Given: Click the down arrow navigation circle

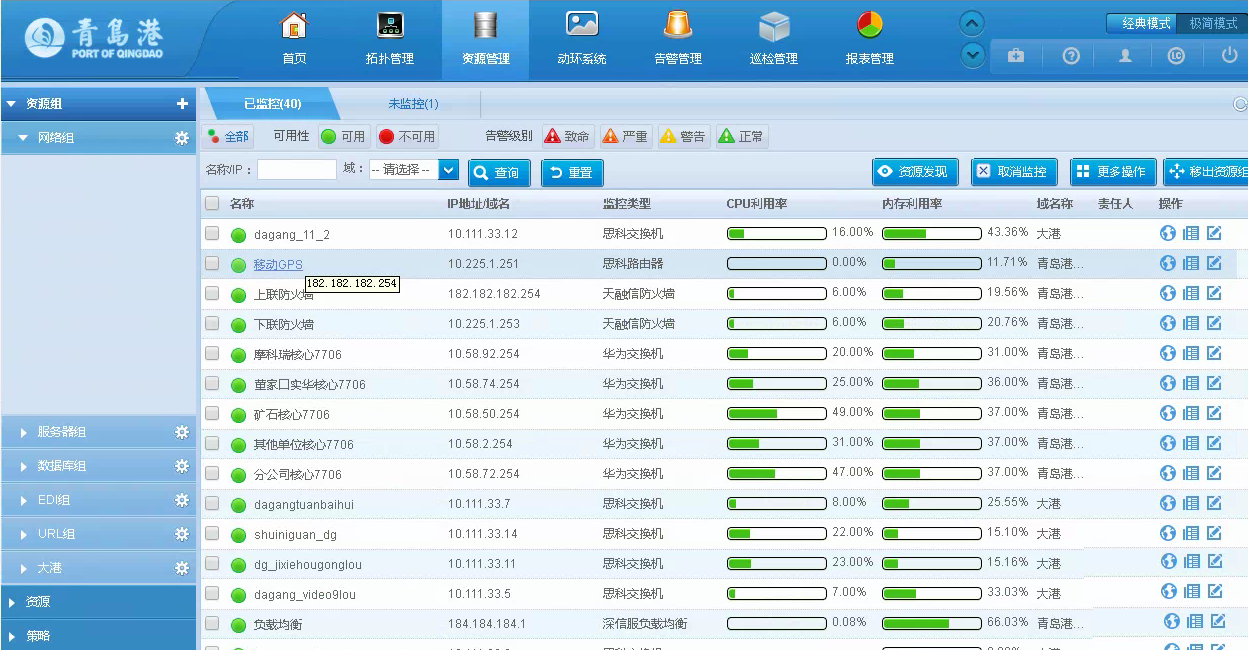Looking at the screenshot, I should click(x=972, y=55).
